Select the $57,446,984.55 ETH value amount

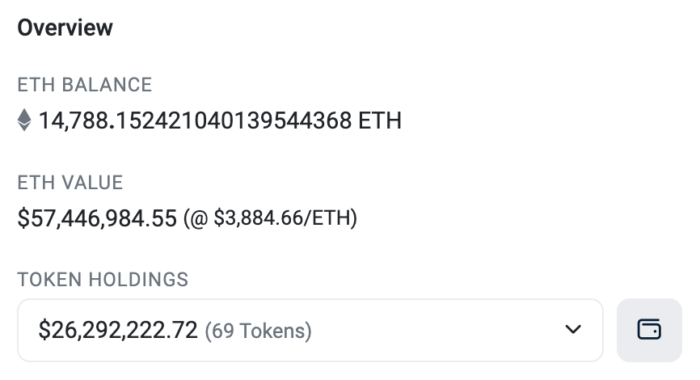(97, 218)
